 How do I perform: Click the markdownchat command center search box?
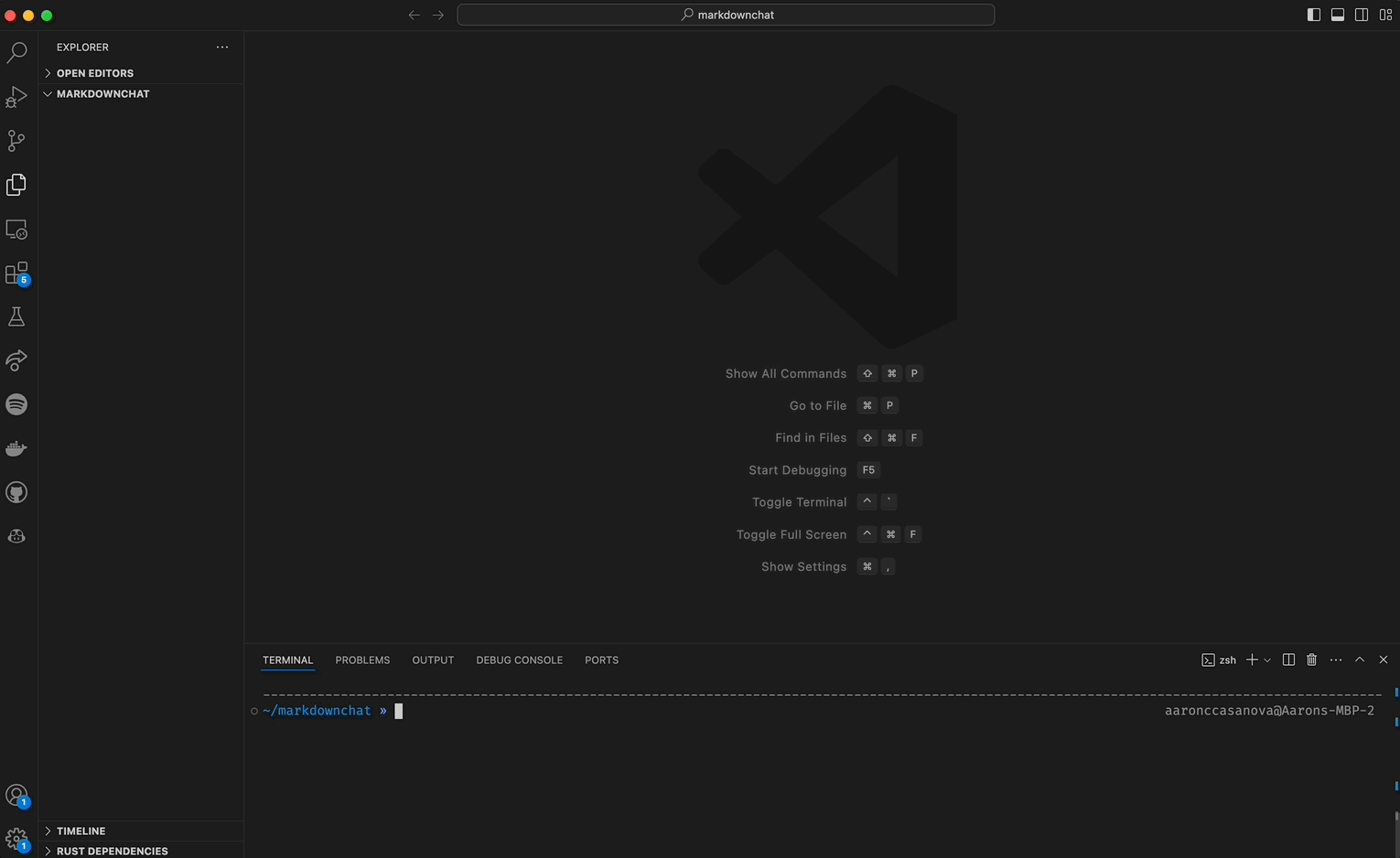(x=726, y=15)
